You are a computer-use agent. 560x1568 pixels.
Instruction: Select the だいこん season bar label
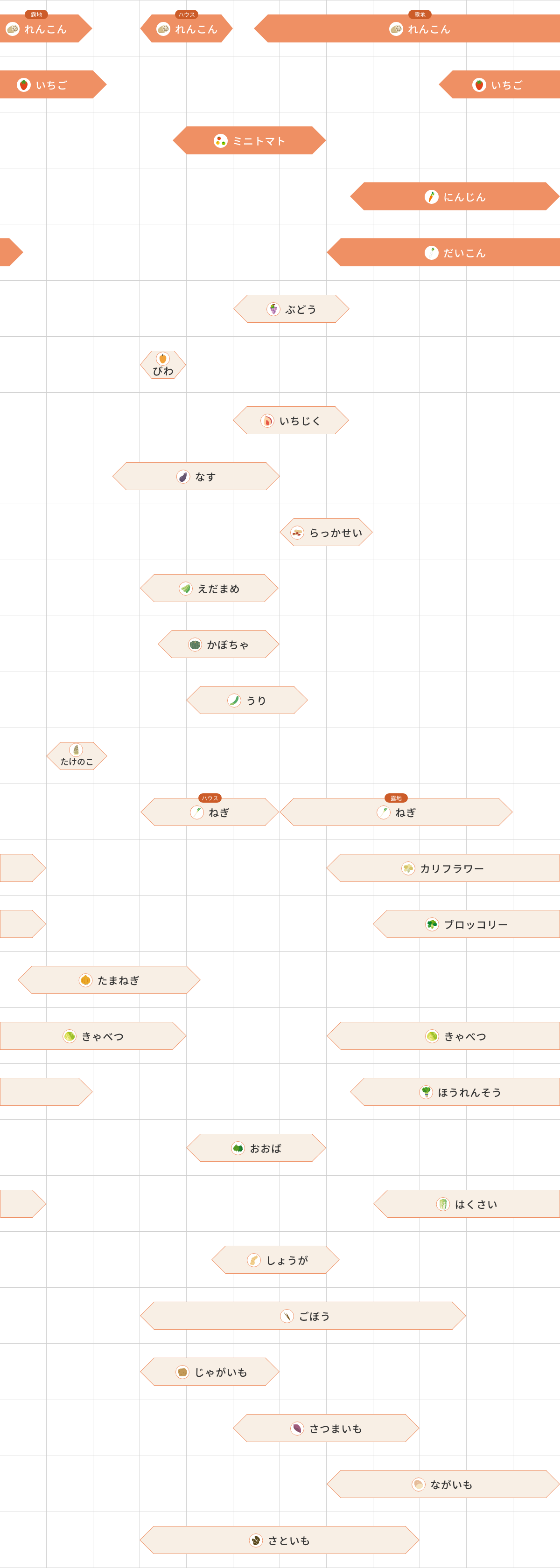point(464,253)
